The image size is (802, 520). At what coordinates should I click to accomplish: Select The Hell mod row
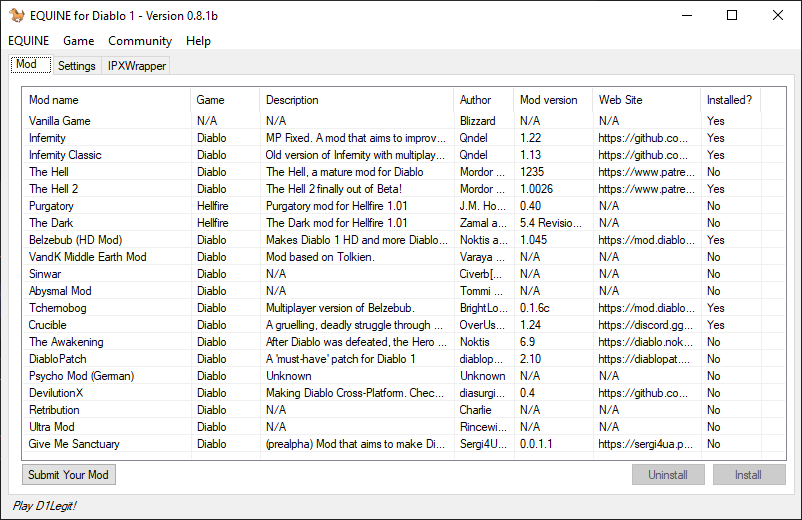tap(404, 172)
